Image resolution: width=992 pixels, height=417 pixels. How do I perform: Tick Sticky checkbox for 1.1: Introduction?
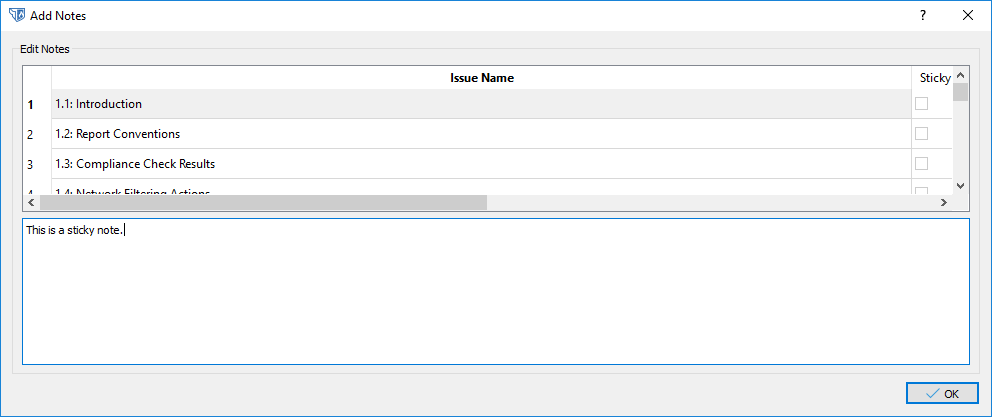tap(921, 104)
